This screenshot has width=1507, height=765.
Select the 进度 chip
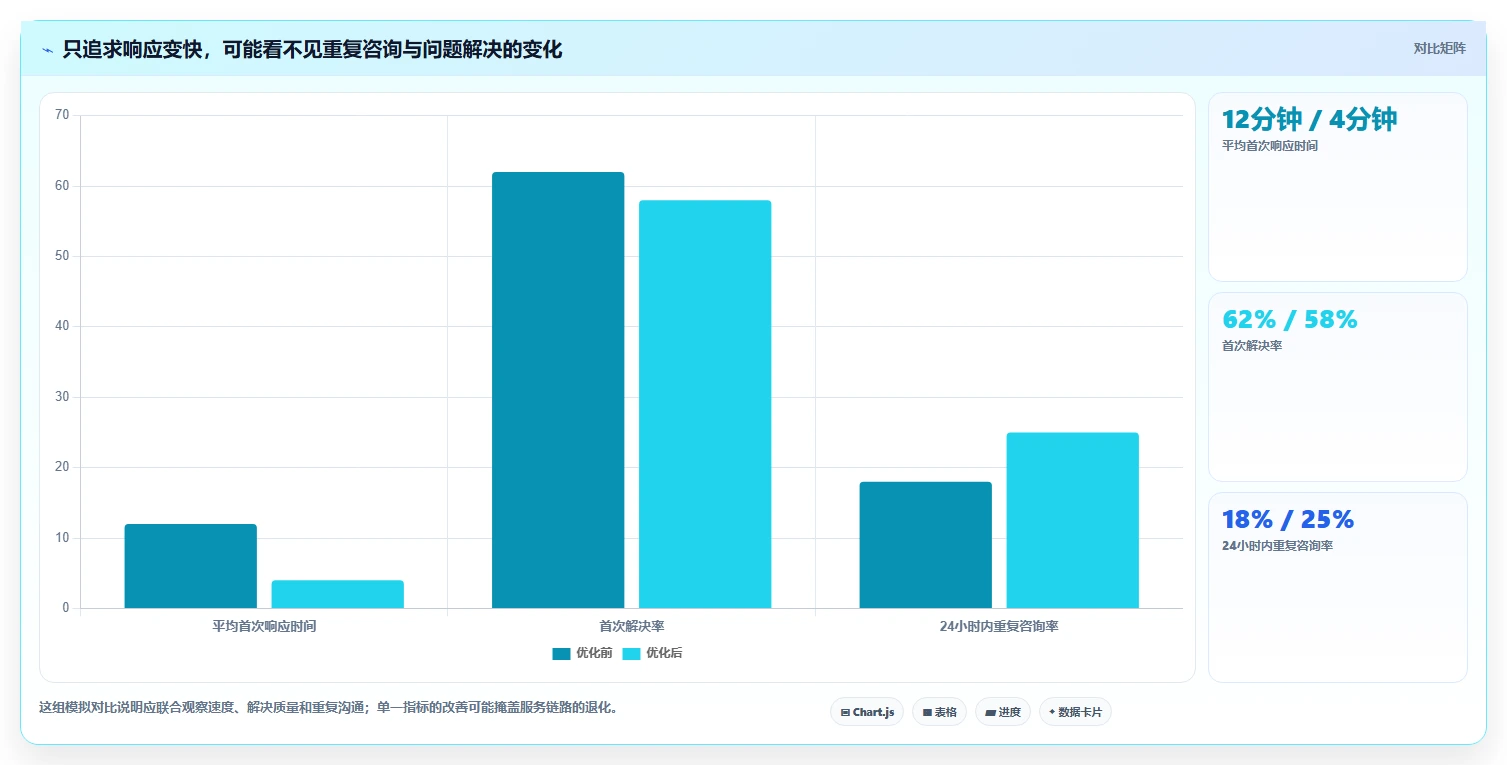(x=1003, y=712)
